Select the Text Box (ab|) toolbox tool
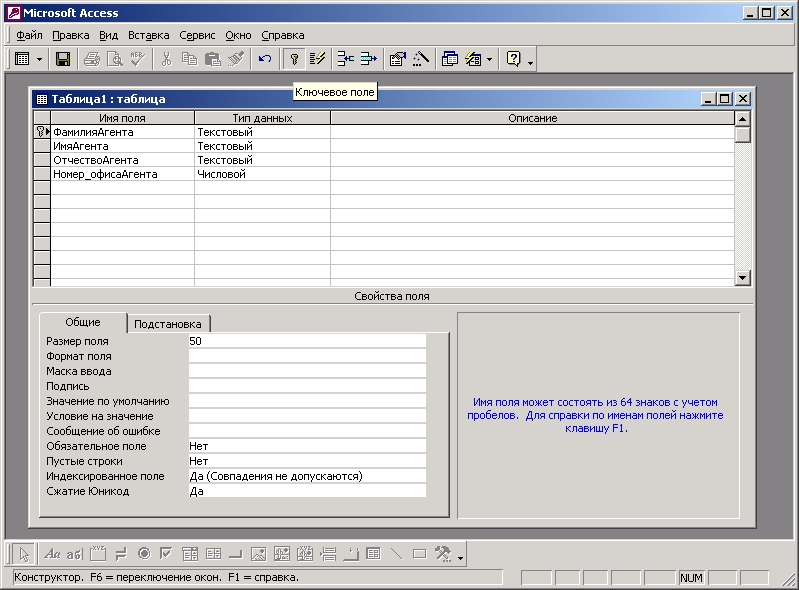799x590 pixels. [x=74, y=554]
